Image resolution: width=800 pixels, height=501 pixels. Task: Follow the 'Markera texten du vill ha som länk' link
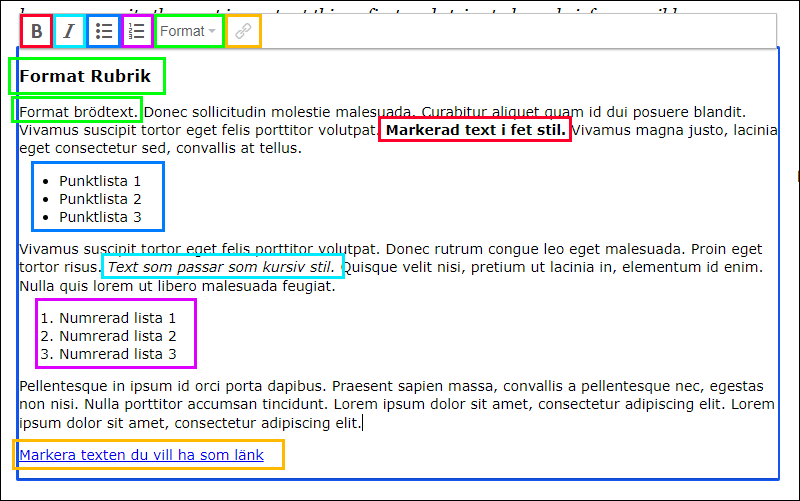[141, 455]
